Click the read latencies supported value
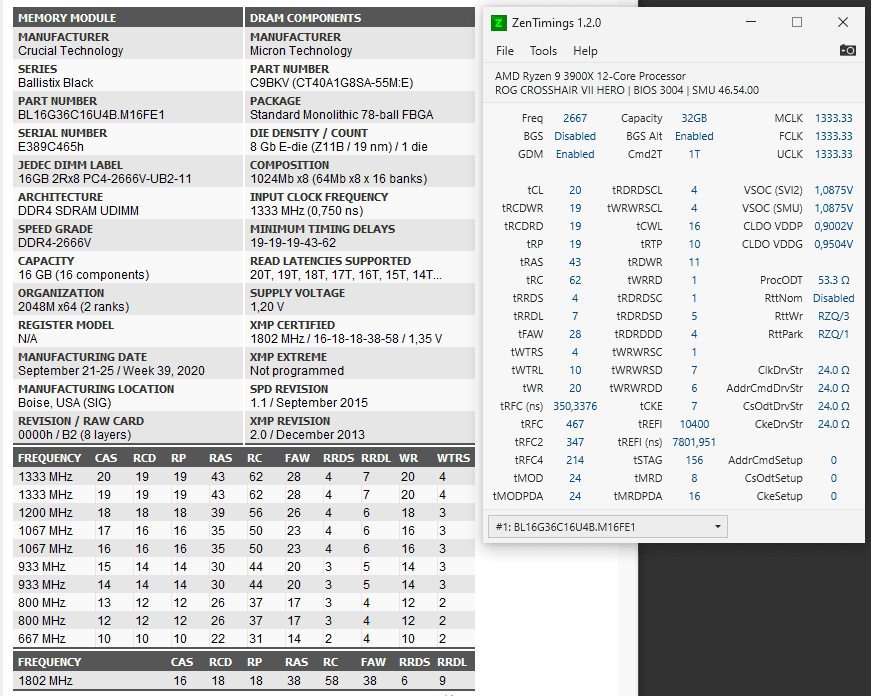This screenshot has height=696, width=871. tap(346, 275)
